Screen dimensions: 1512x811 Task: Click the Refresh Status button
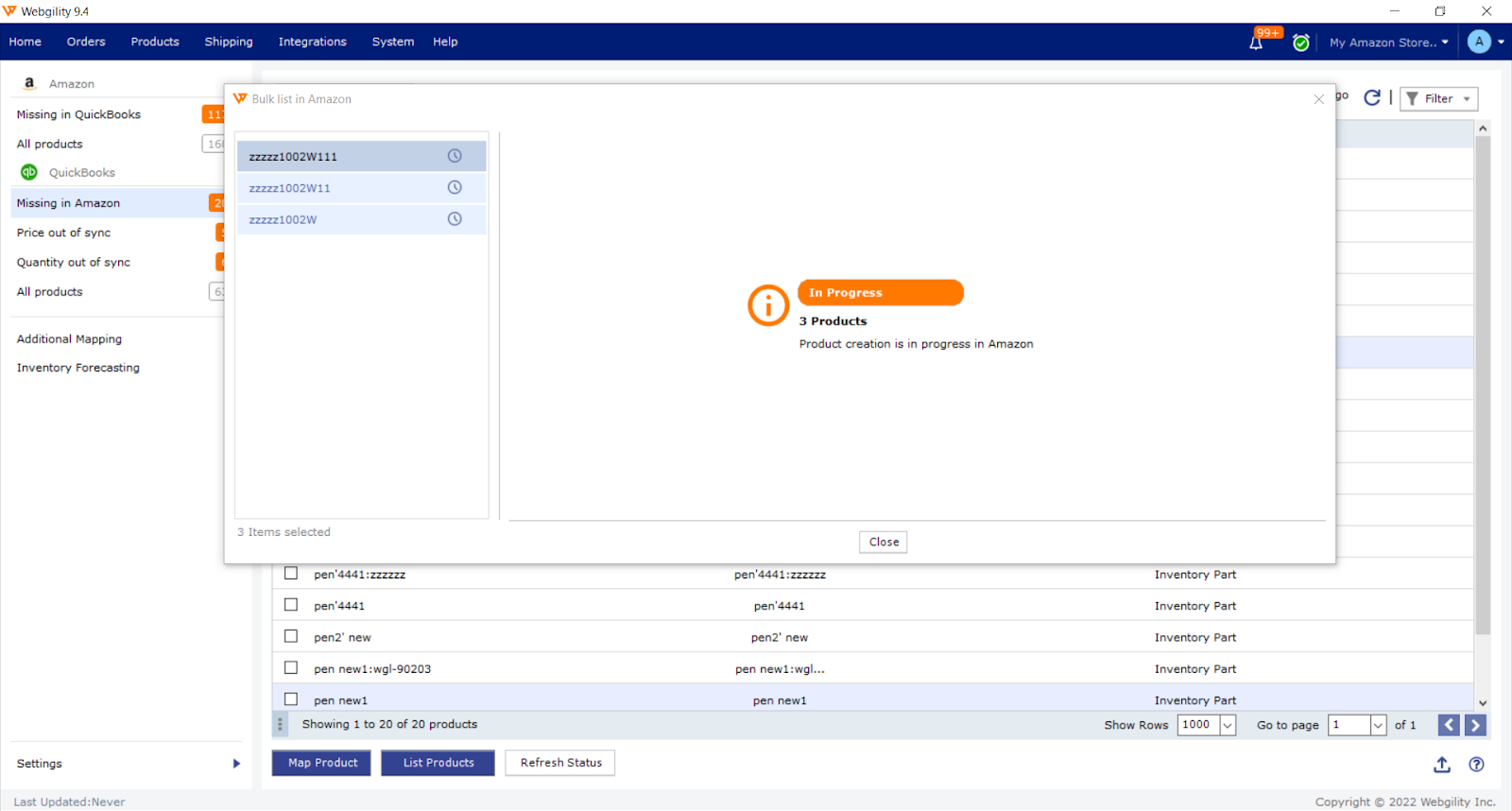coord(561,763)
